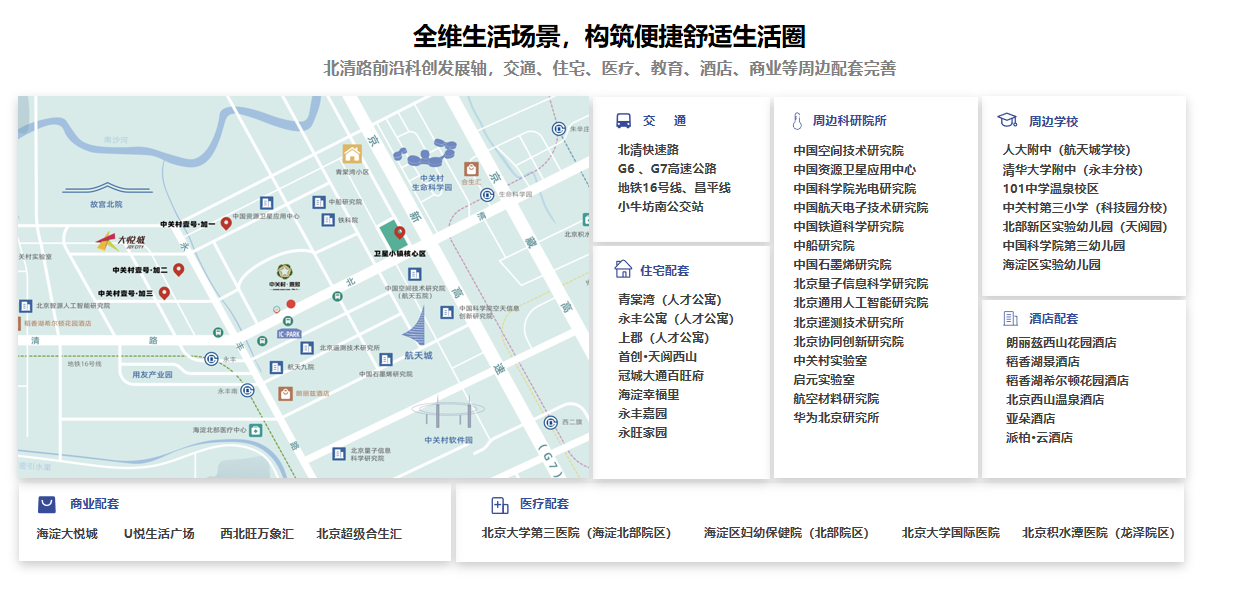
Task: Click 海淀区实验幼儿园 entry
Action: (x=1051, y=264)
